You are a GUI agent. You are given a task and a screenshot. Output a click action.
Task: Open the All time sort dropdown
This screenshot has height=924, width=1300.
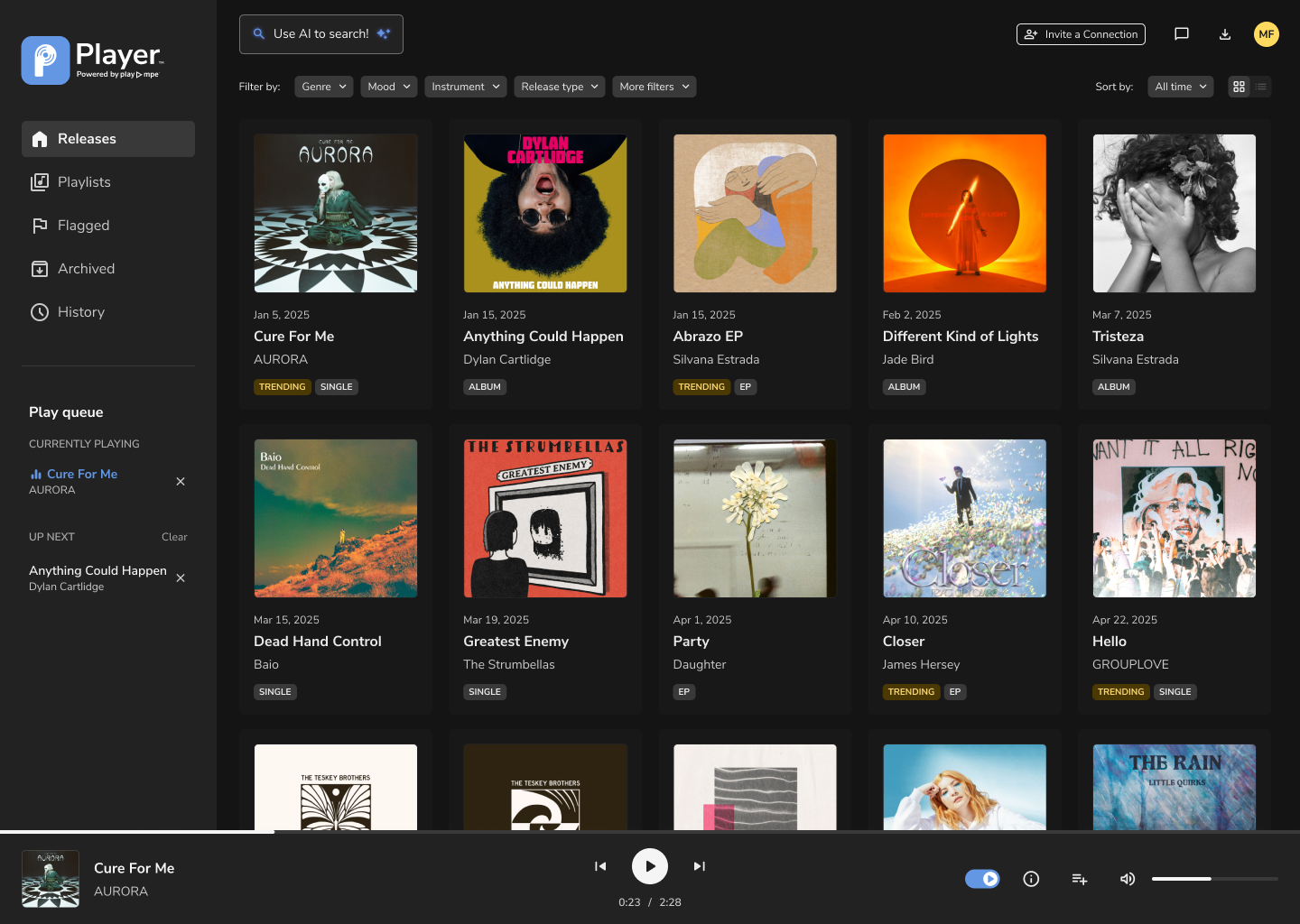point(1180,87)
